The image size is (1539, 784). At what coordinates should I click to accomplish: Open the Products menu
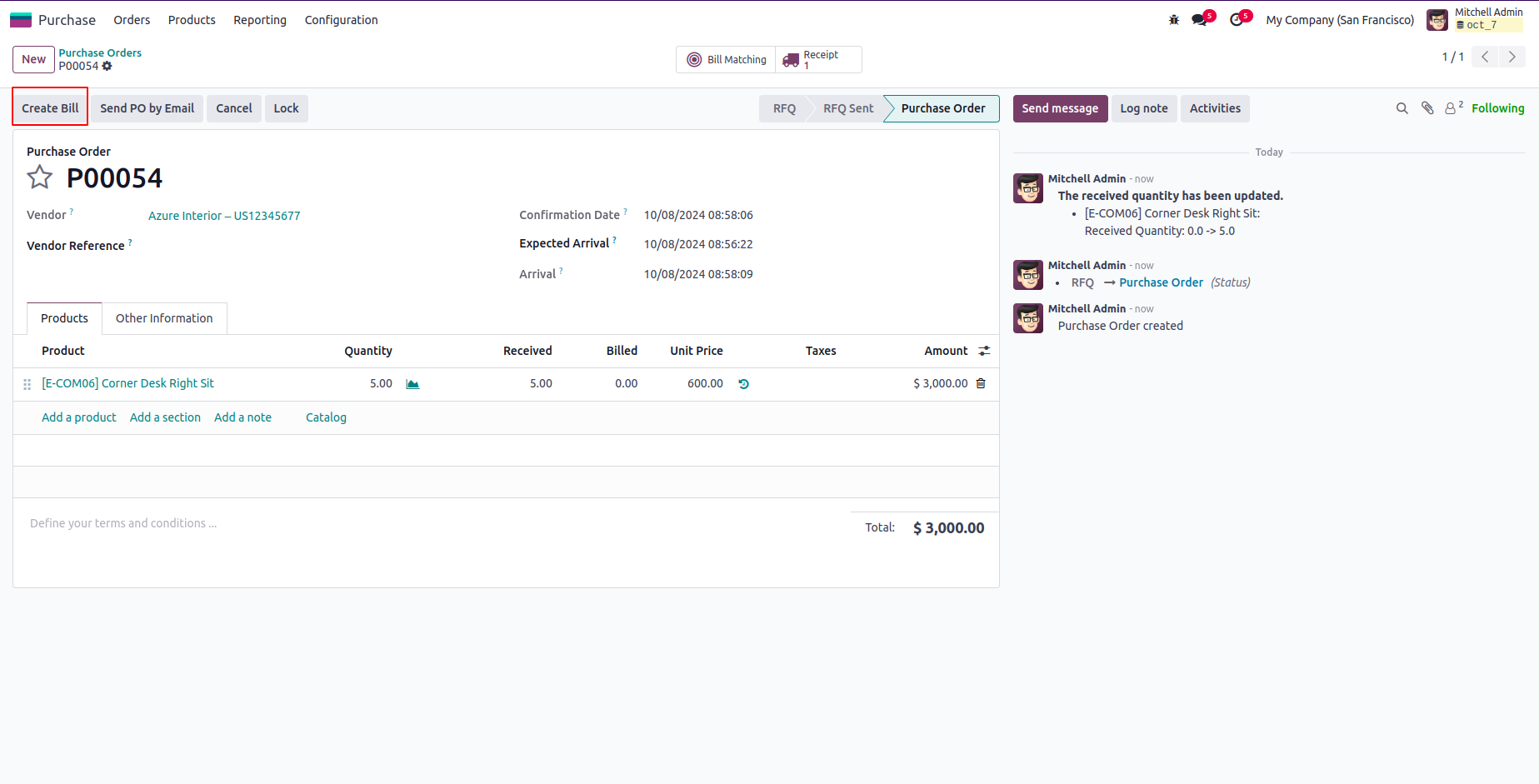click(x=192, y=20)
